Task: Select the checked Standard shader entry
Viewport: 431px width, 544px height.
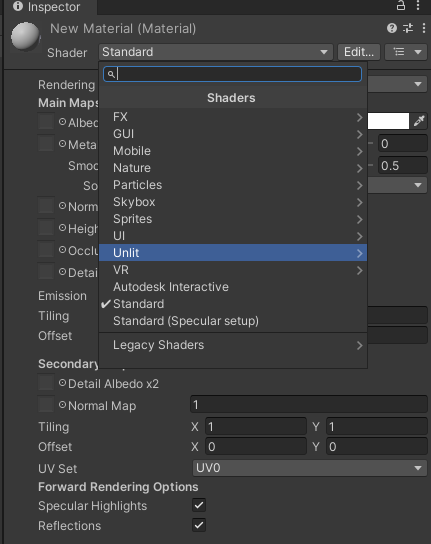Action: (x=233, y=304)
